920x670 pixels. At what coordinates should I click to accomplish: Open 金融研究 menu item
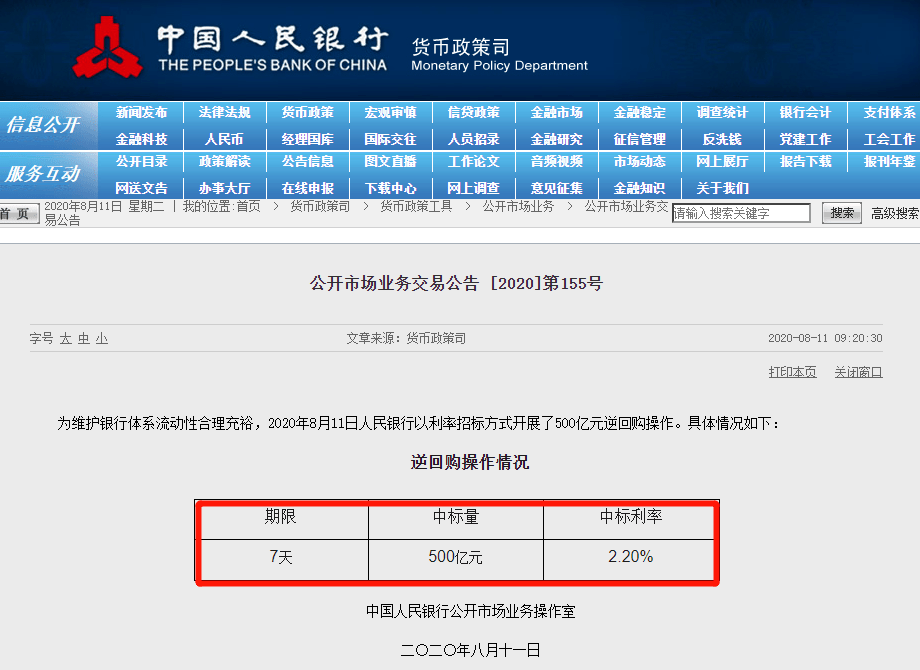556,139
